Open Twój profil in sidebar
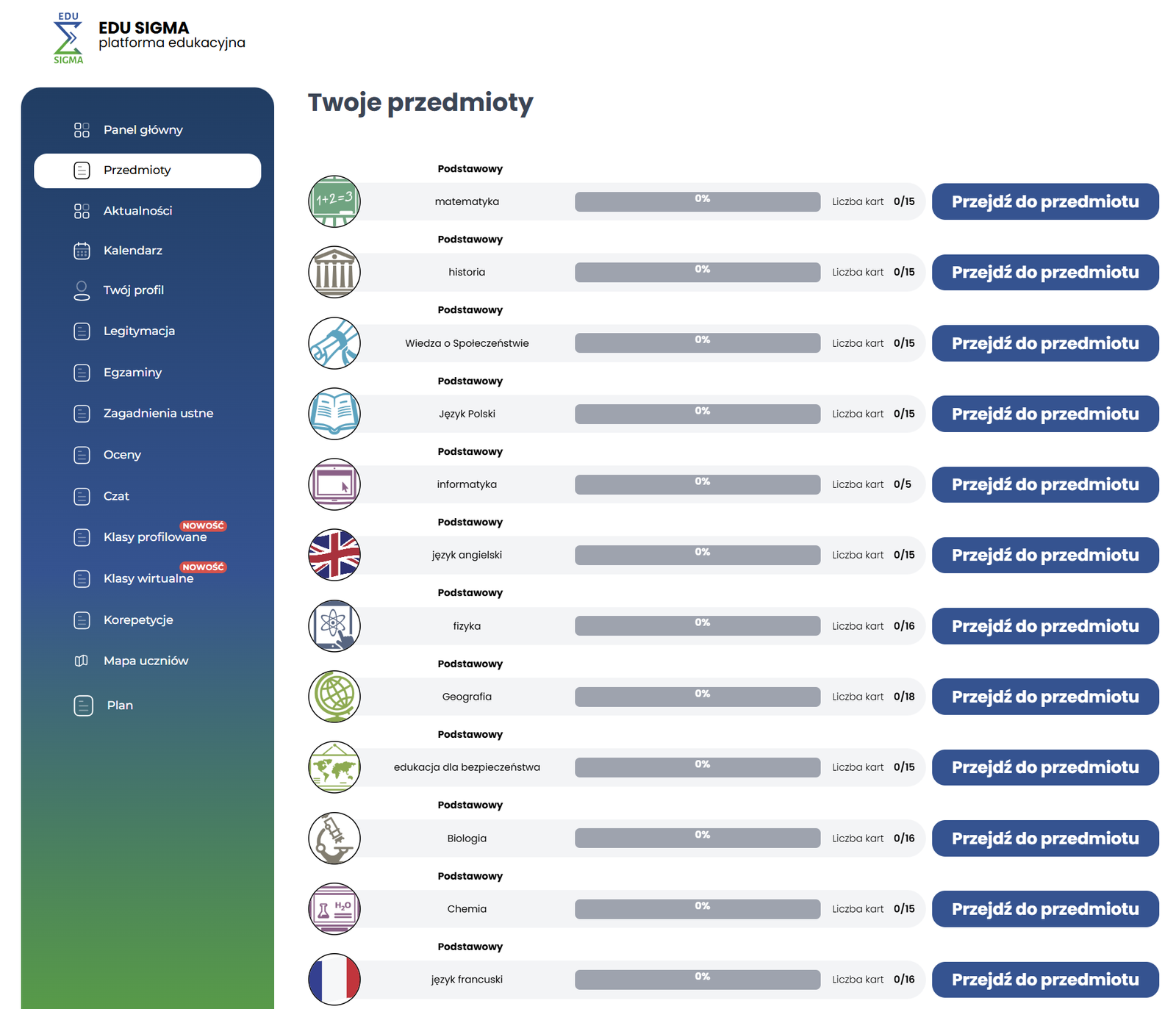This screenshot has width=1176, height=1009. coord(133,290)
